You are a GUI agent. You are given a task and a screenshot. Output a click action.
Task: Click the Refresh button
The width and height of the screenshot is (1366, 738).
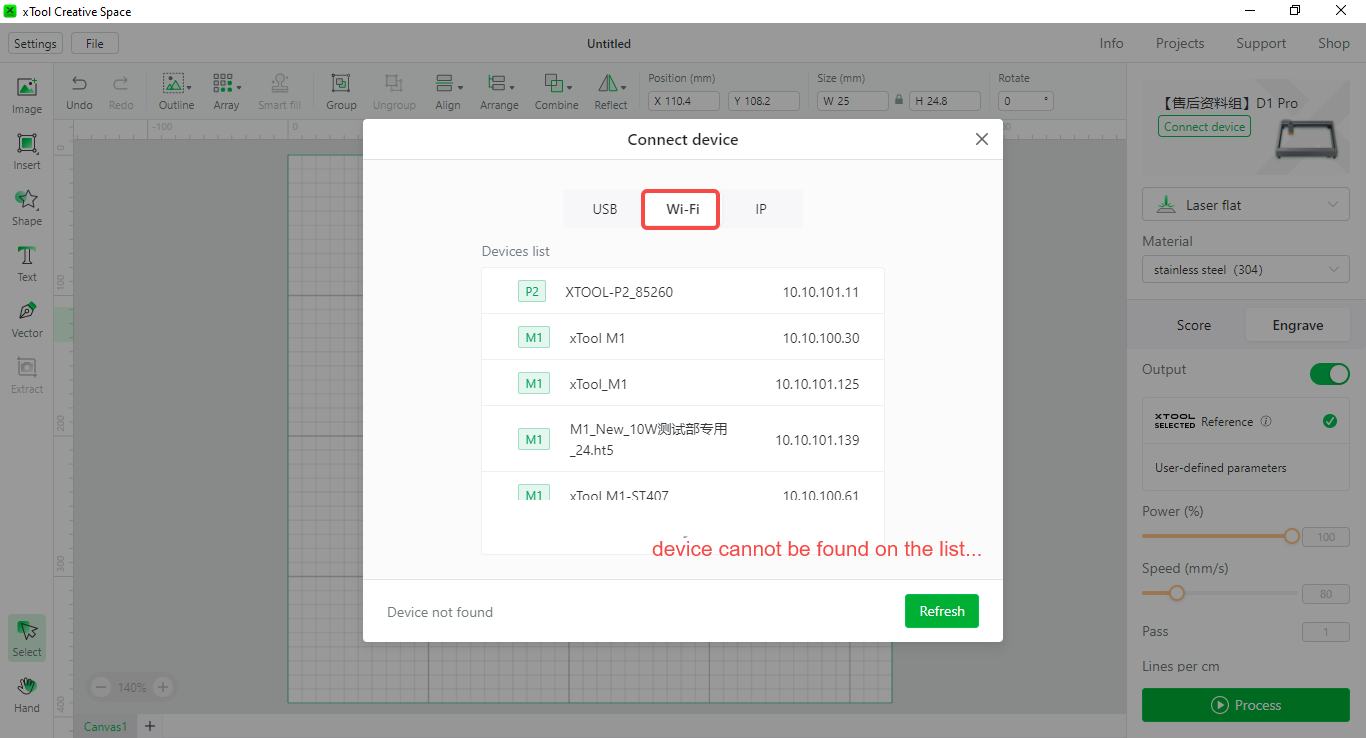(941, 610)
